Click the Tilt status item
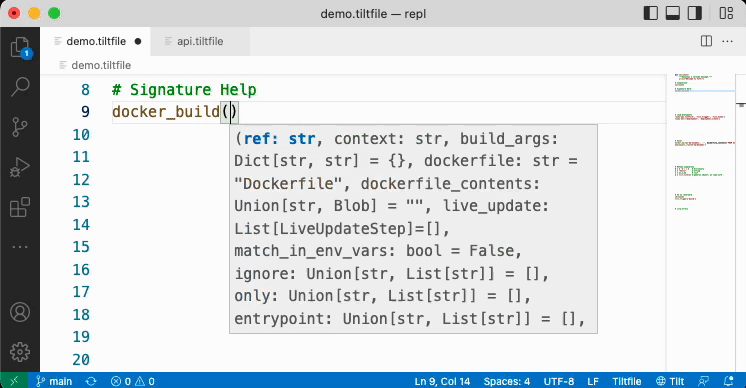 [670, 381]
